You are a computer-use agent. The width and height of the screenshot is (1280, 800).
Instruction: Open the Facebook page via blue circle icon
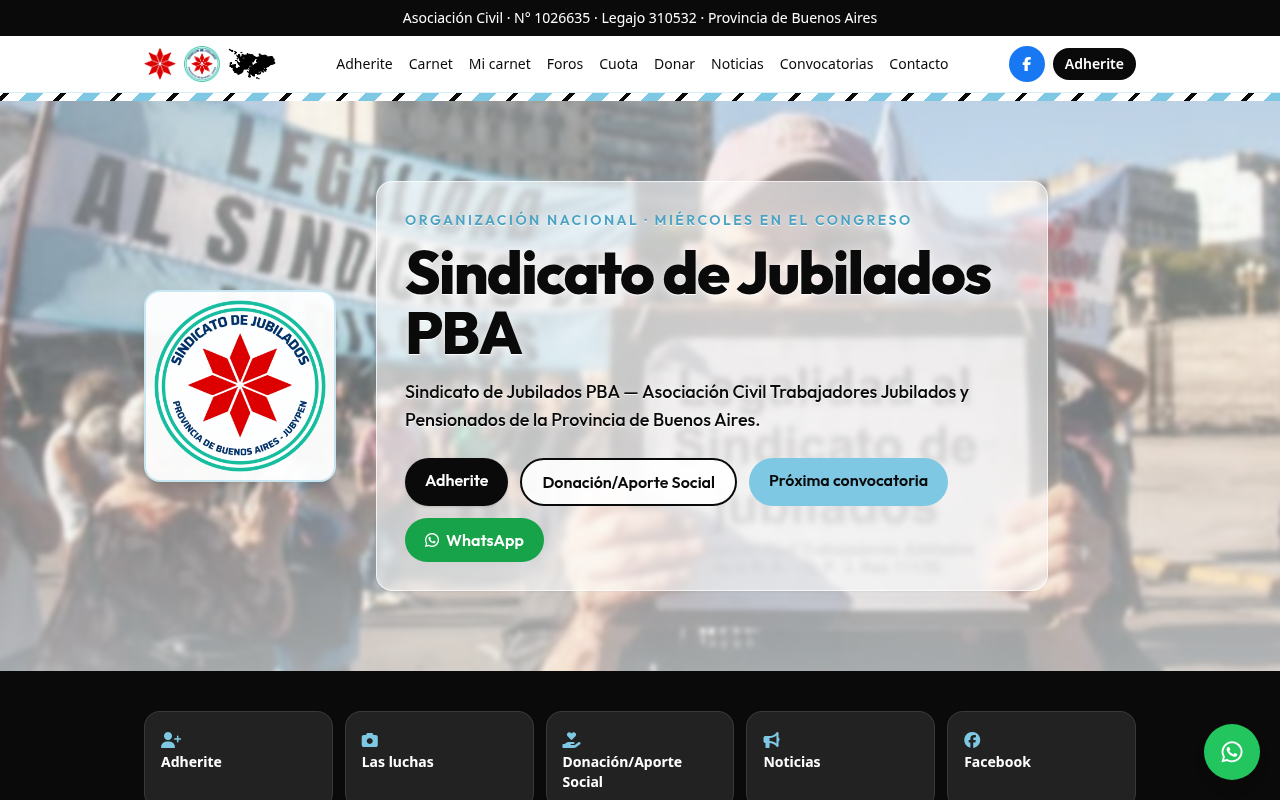1027,64
